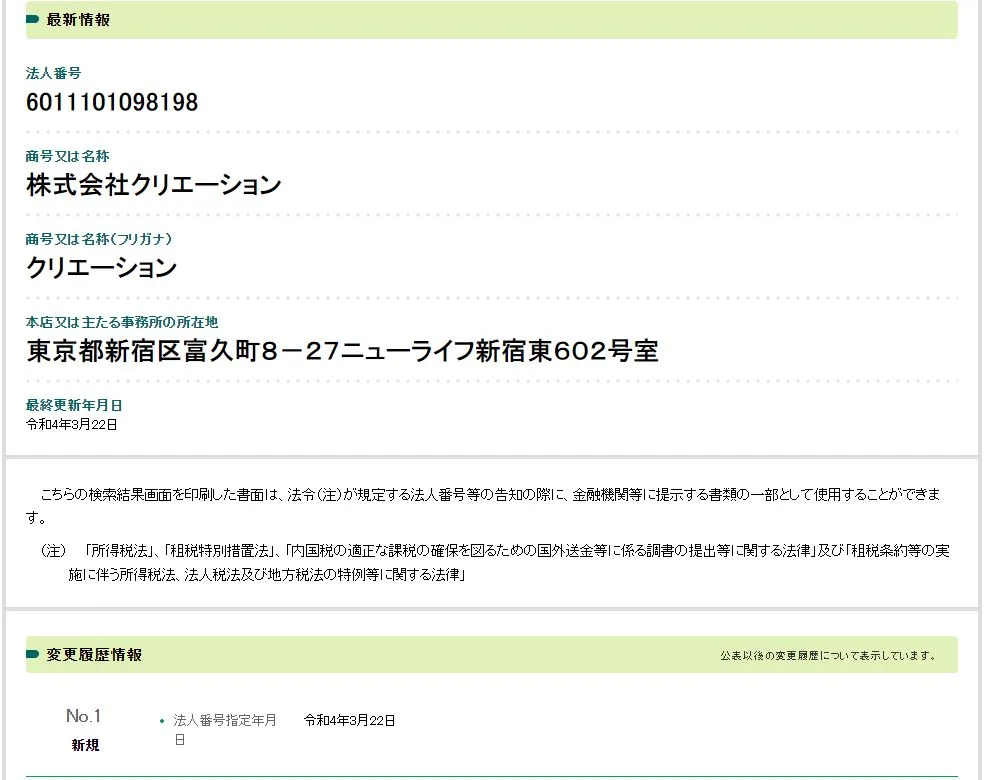Click the green marker beside 変更履歴情報 heading
985x780 pixels.
[32, 655]
